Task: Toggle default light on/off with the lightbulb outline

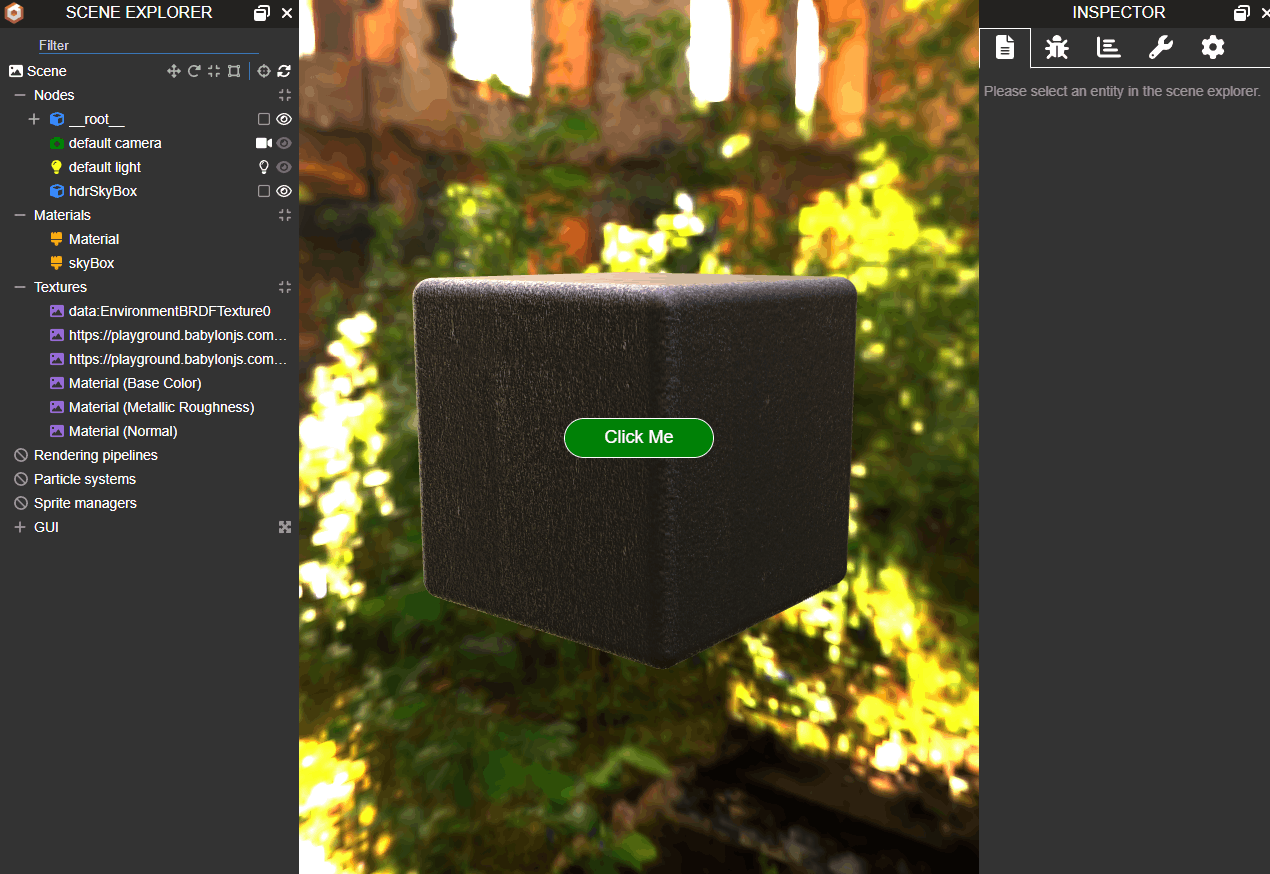Action: tap(264, 167)
